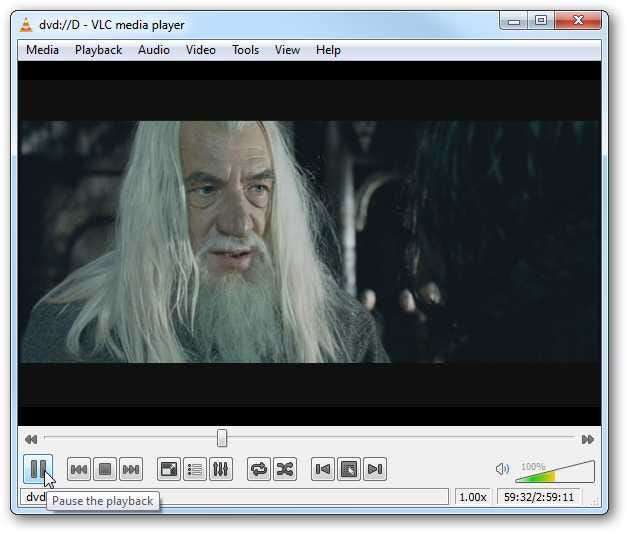Stop the playback
Image resolution: width=627 pixels, height=533 pixels.
point(105,469)
